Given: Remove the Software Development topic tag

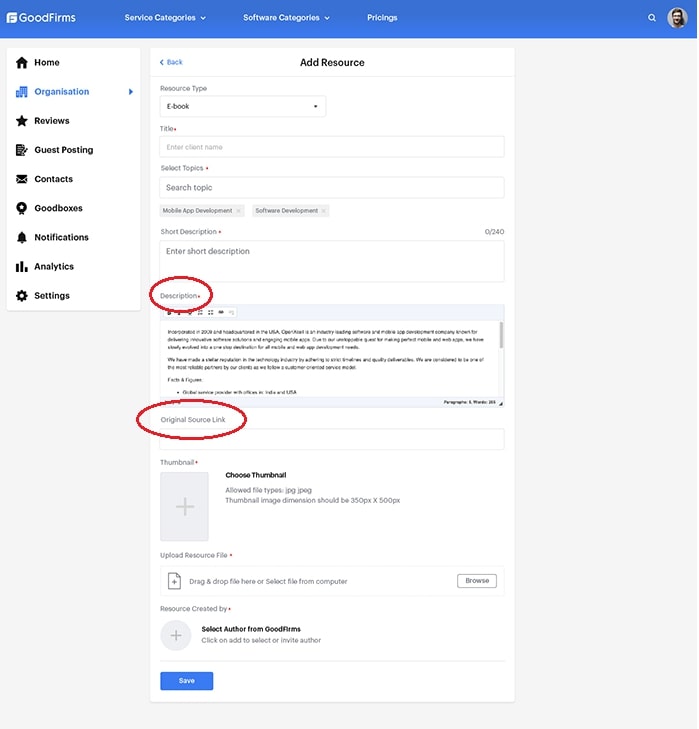Looking at the screenshot, I should [323, 211].
